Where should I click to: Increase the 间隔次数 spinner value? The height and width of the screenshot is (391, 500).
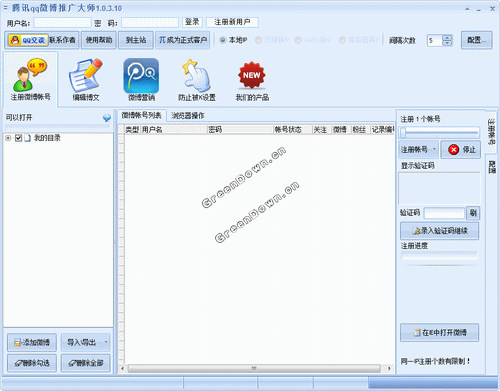447,38
